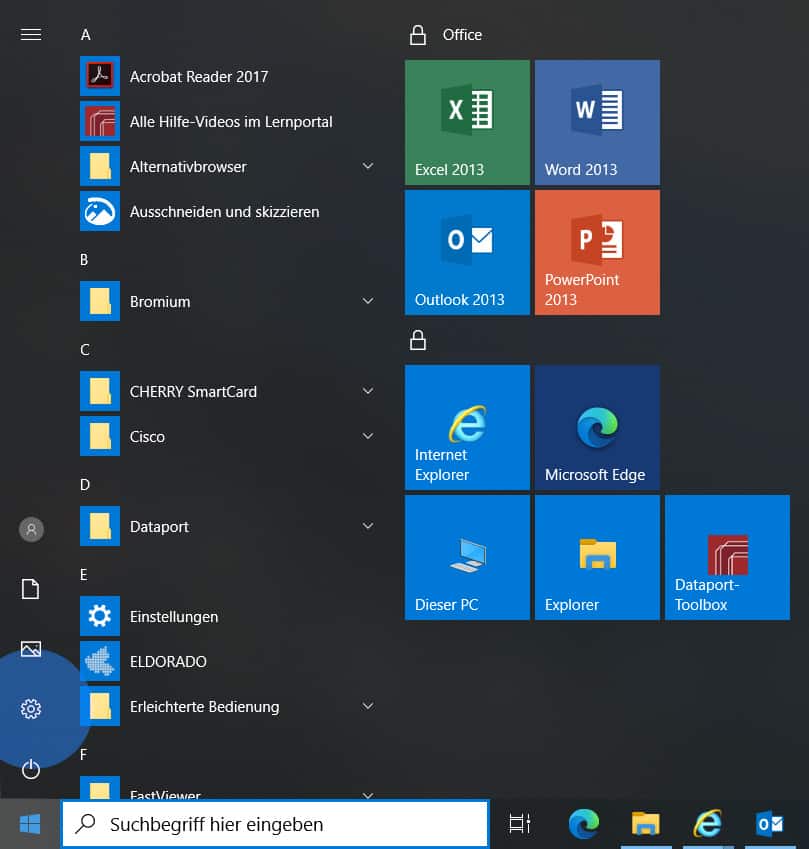The image size is (809, 849).
Task: Open Outlook from the taskbar
Action: point(770,824)
